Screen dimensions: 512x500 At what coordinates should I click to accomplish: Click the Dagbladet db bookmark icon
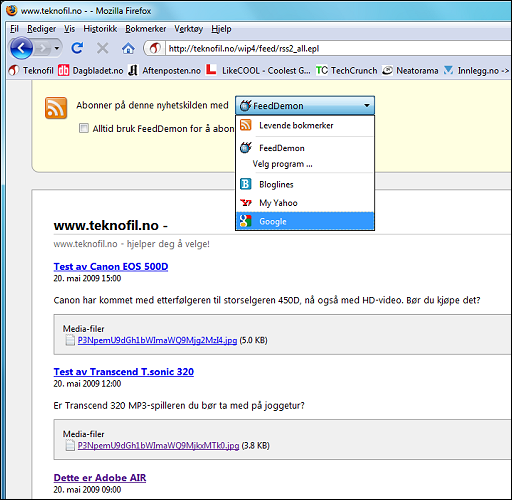(x=63, y=70)
